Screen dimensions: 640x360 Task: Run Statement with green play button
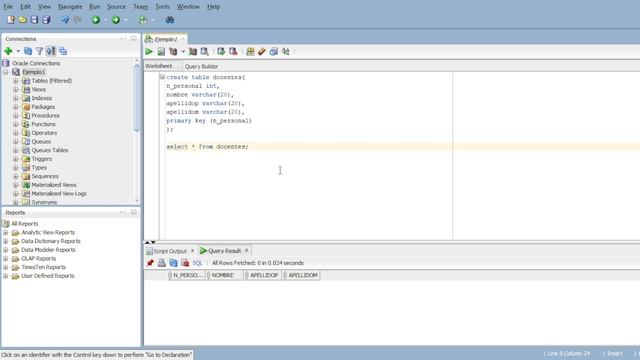(x=149, y=51)
